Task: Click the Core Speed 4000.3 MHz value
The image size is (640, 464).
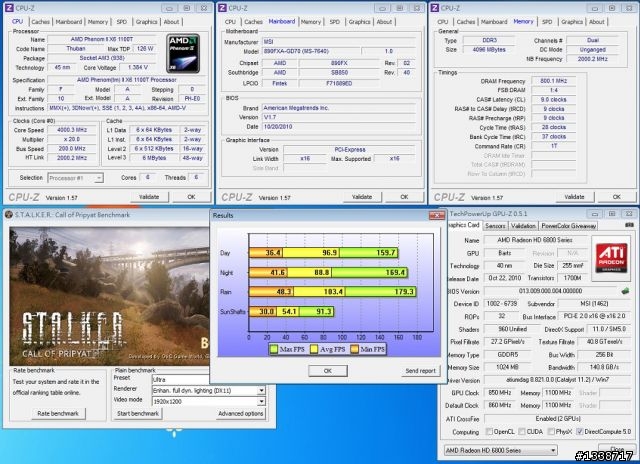Action: 72,130
